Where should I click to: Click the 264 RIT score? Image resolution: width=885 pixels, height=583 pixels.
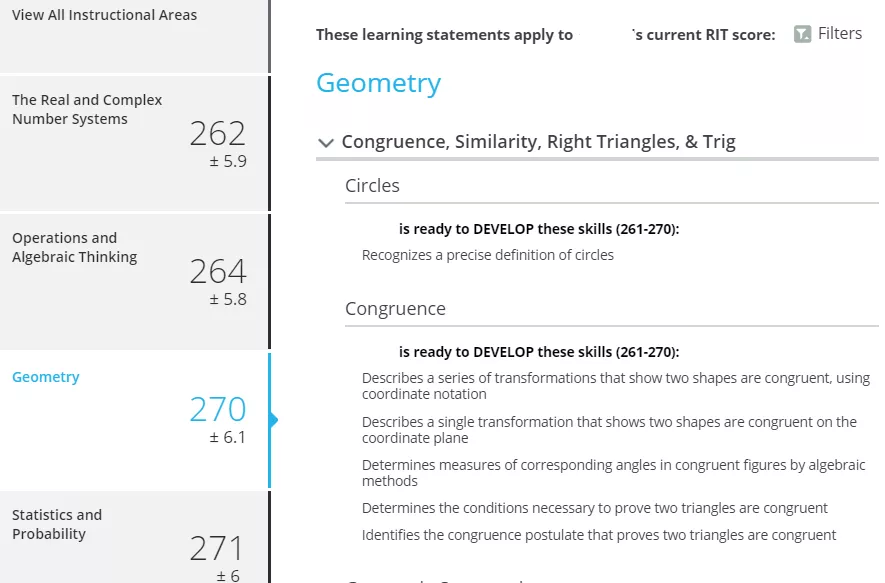tap(218, 271)
